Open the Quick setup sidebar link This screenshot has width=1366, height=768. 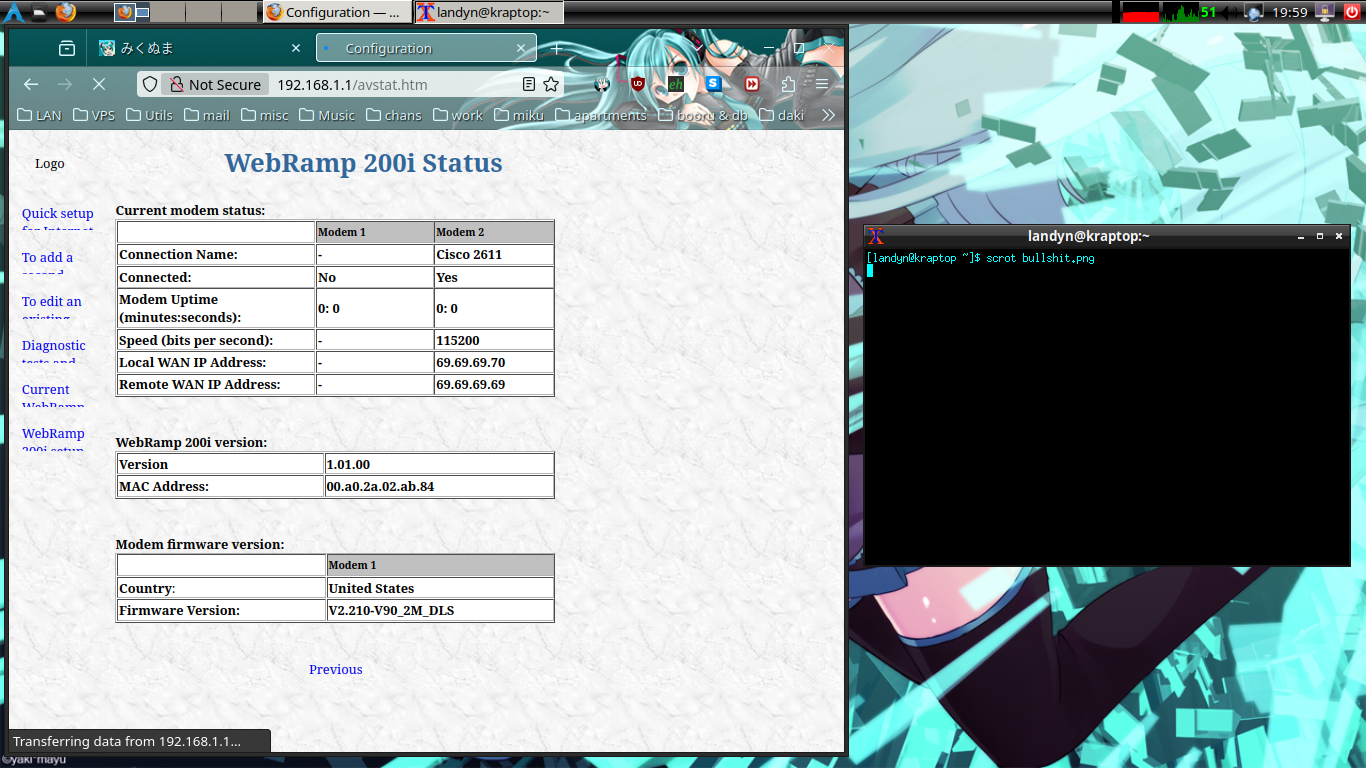coord(57,213)
